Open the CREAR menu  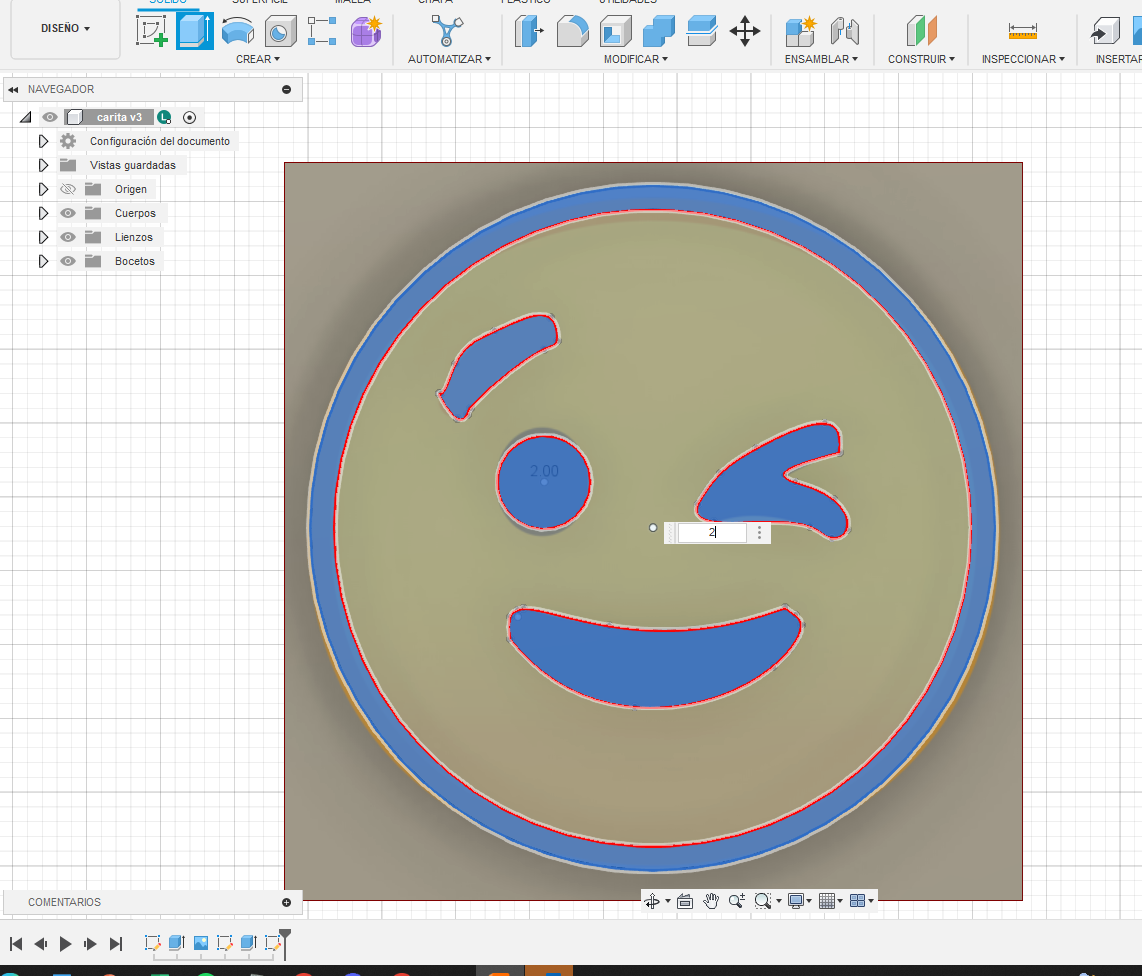tap(257, 59)
